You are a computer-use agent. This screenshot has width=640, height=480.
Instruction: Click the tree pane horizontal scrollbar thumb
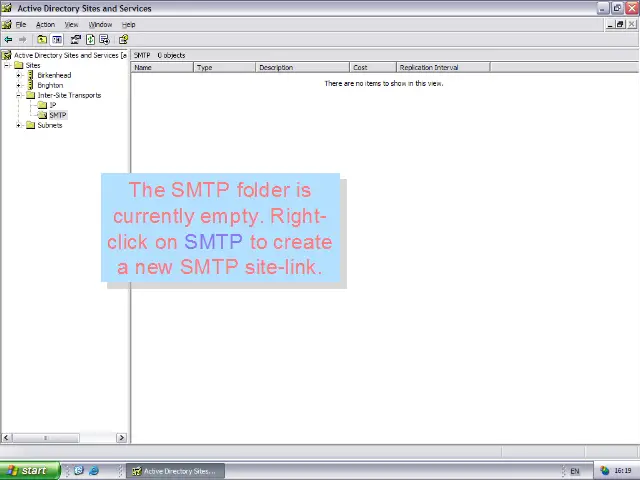pyautogui.click(x=46, y=438)
